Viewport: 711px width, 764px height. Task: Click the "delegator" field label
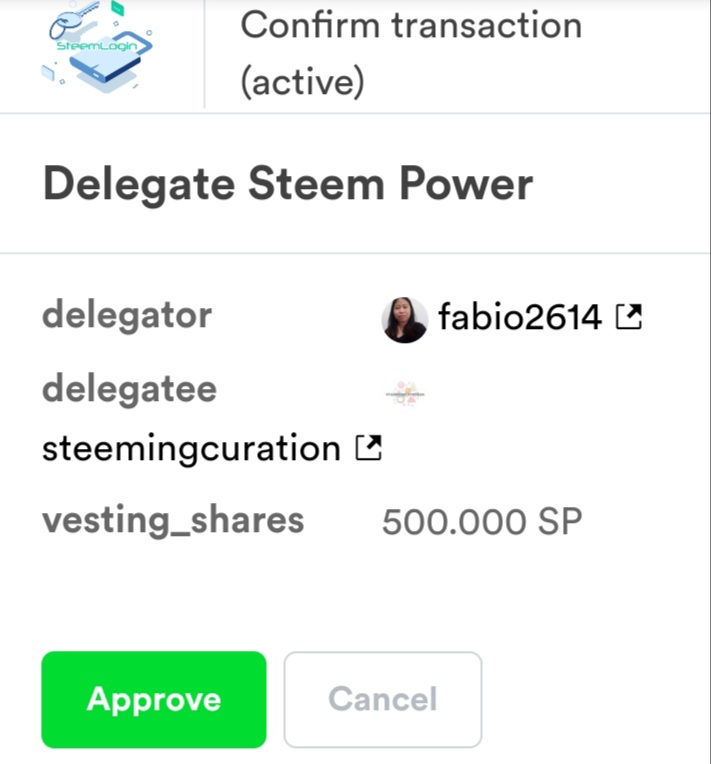[x=126, y=316]
